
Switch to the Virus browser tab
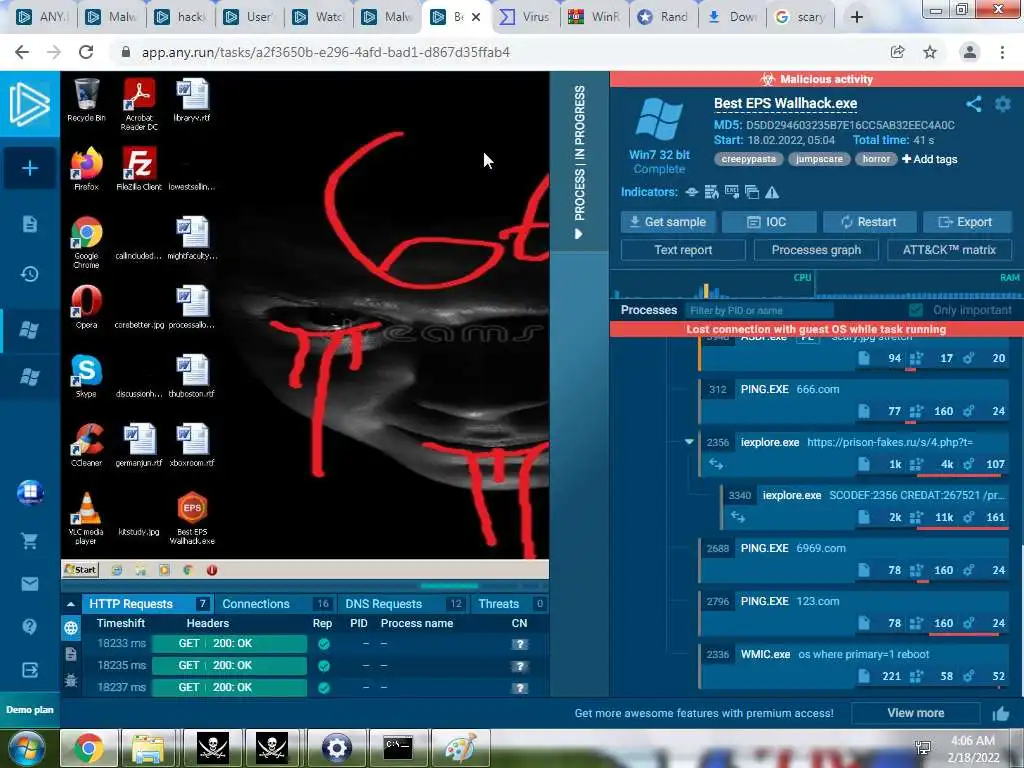tap(526, 17)
